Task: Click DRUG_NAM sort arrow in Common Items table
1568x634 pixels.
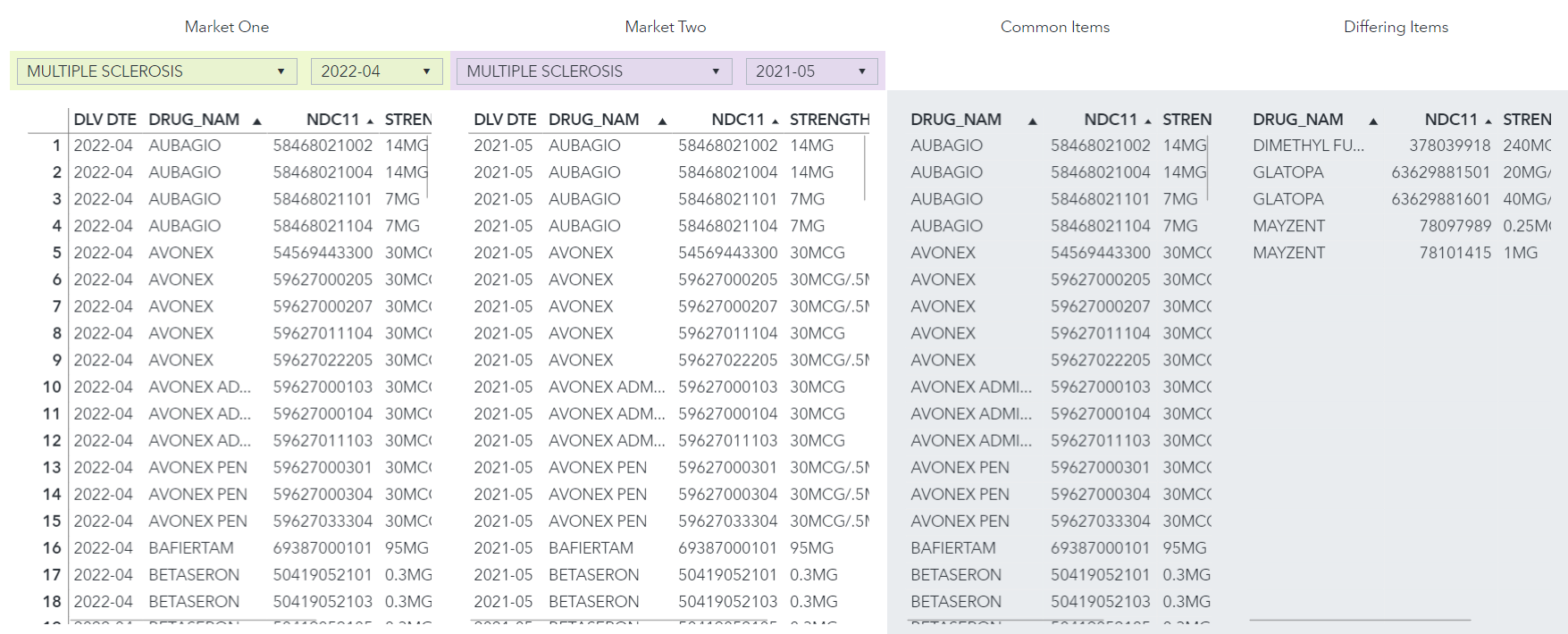Action: [1033, 121]
